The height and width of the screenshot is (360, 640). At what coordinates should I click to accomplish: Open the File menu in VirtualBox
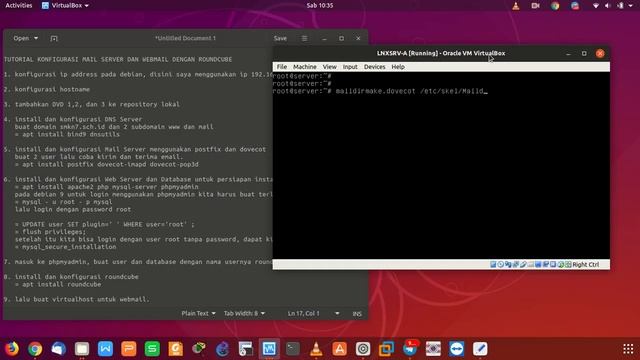282,67
